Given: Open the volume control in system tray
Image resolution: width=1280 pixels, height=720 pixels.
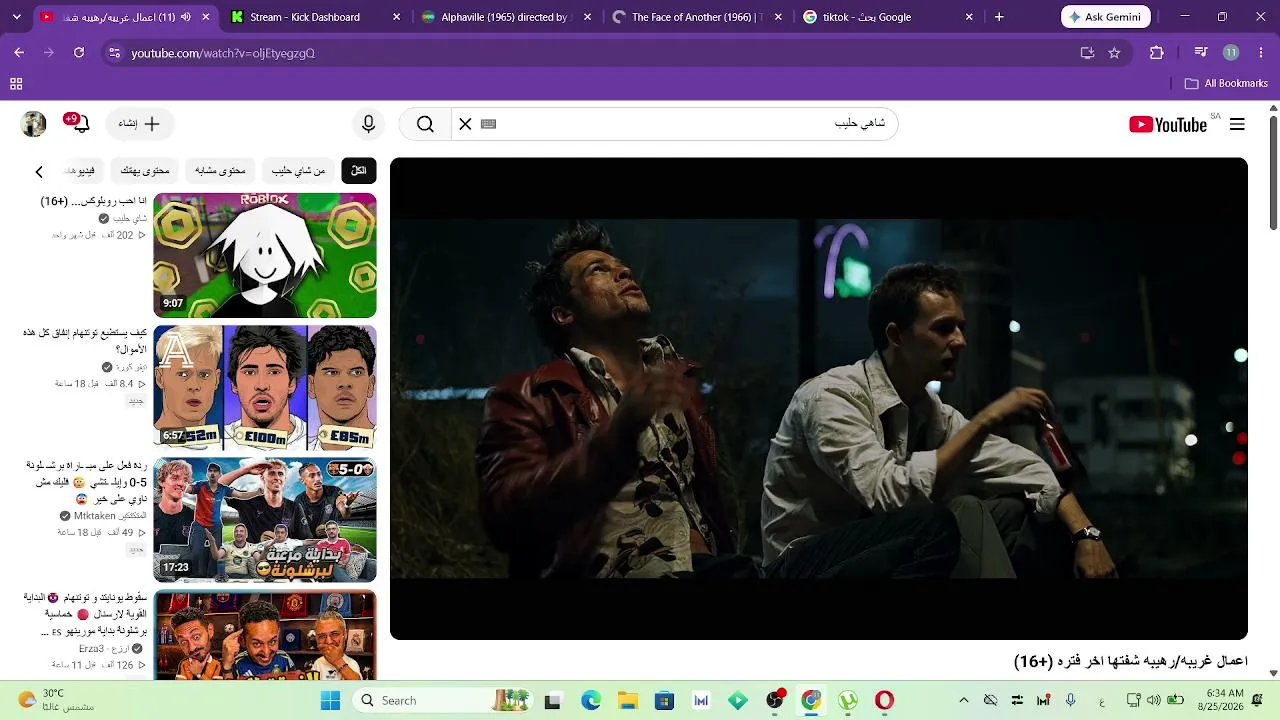Looking at the screenshot, I should tap(1151, 701).
